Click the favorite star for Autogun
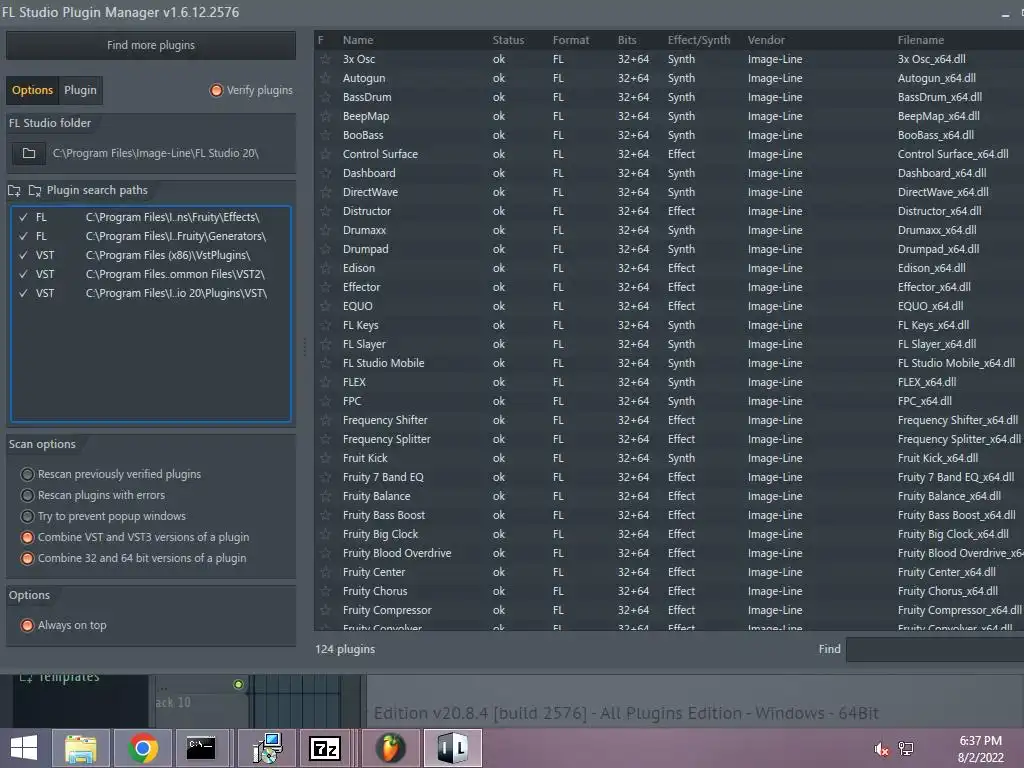The image size is (1024, 768). pyautogui.click(x=325, y=78)
